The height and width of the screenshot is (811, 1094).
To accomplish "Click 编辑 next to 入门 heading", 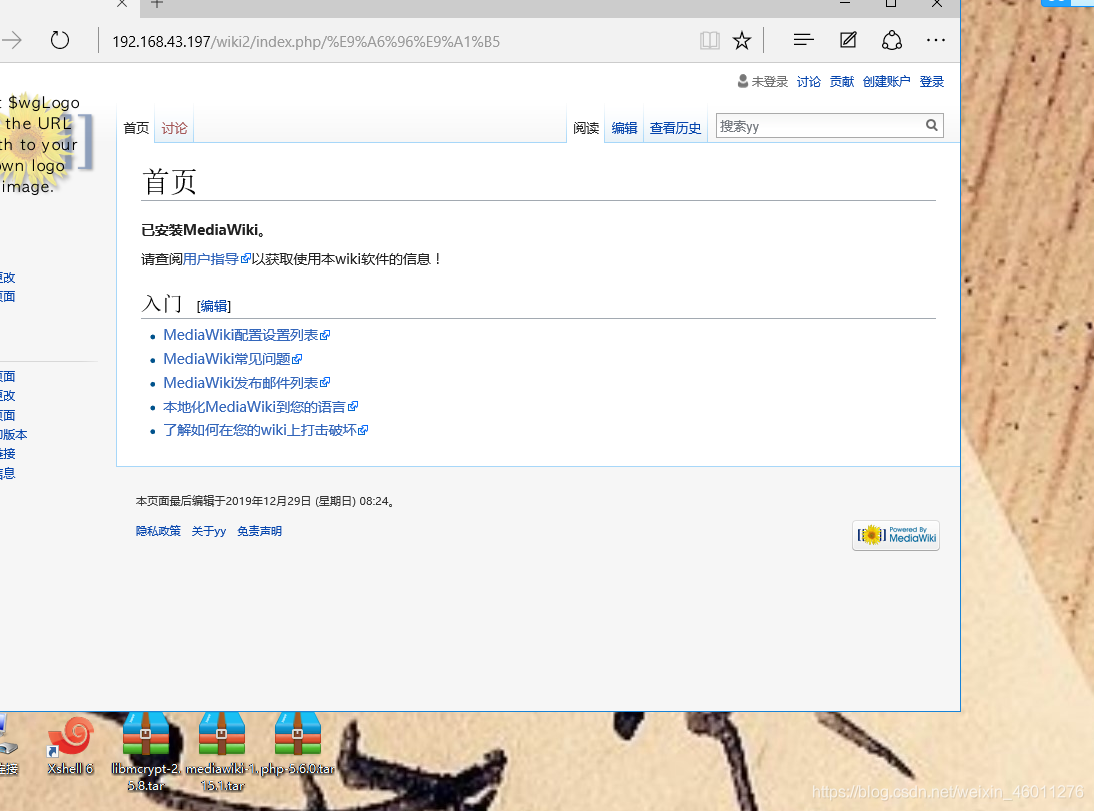I will click(x=214, y=306).
